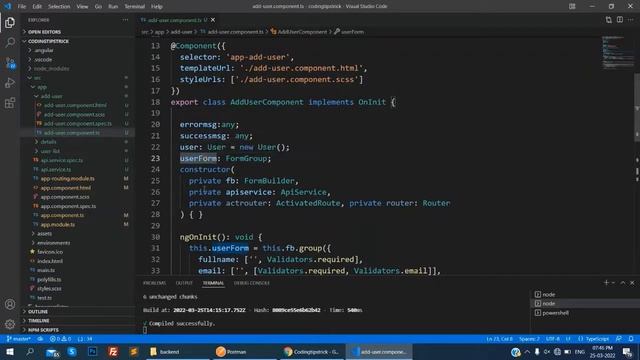This screenshot has width=640, height=360.
Task: Expand the Timeline section
Action: (x=78, y=320)
